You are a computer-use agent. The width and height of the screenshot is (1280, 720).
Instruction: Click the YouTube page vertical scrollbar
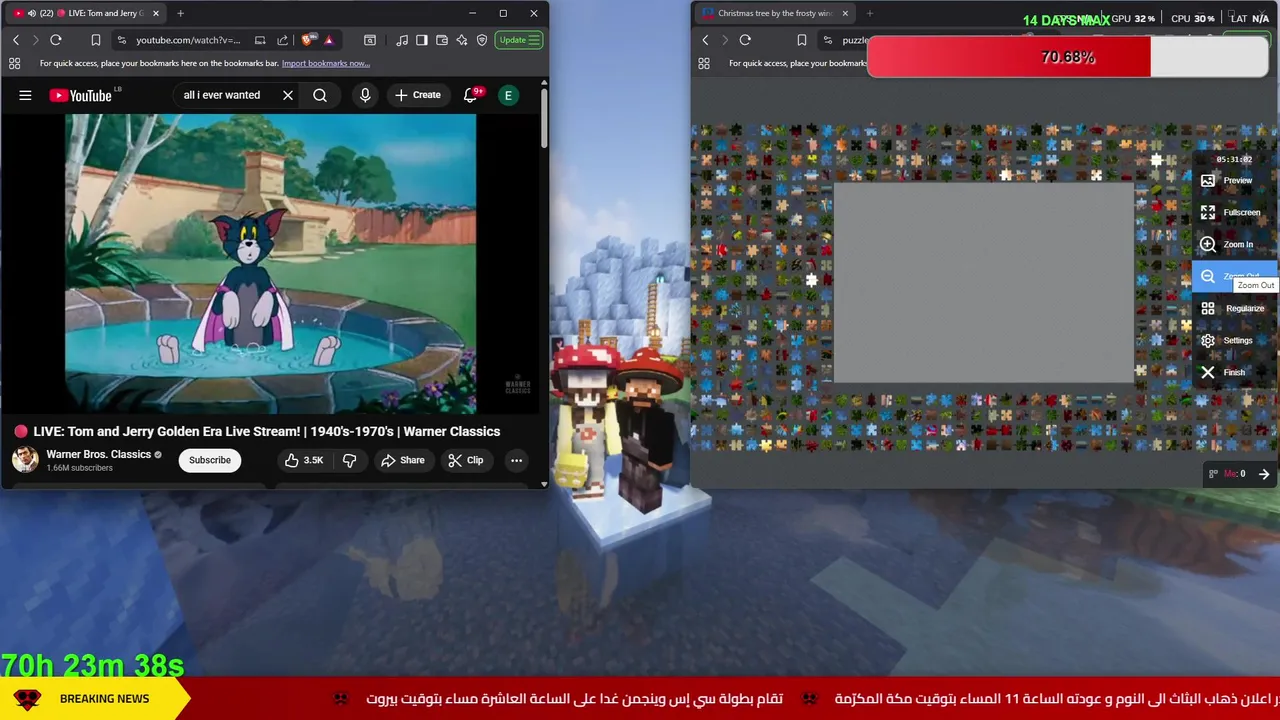click(544, 120)
